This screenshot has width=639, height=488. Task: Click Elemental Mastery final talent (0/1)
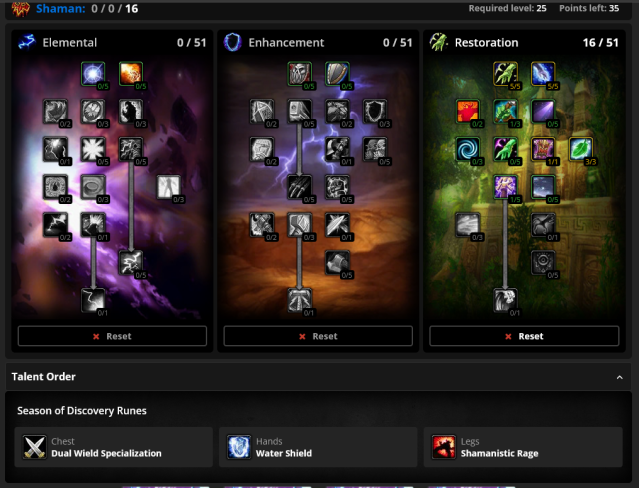click(x=93, y=300)
